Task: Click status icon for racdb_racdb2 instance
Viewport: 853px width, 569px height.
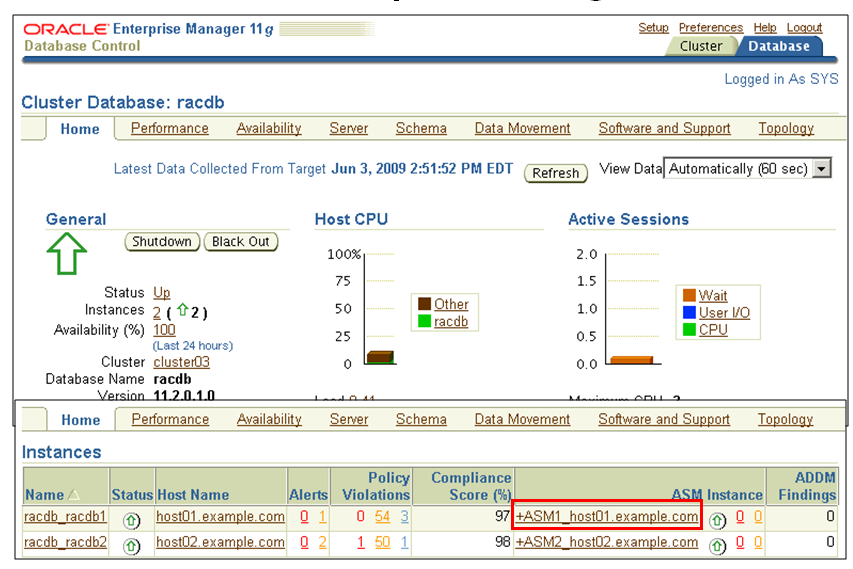Action: tap(131, 546)
